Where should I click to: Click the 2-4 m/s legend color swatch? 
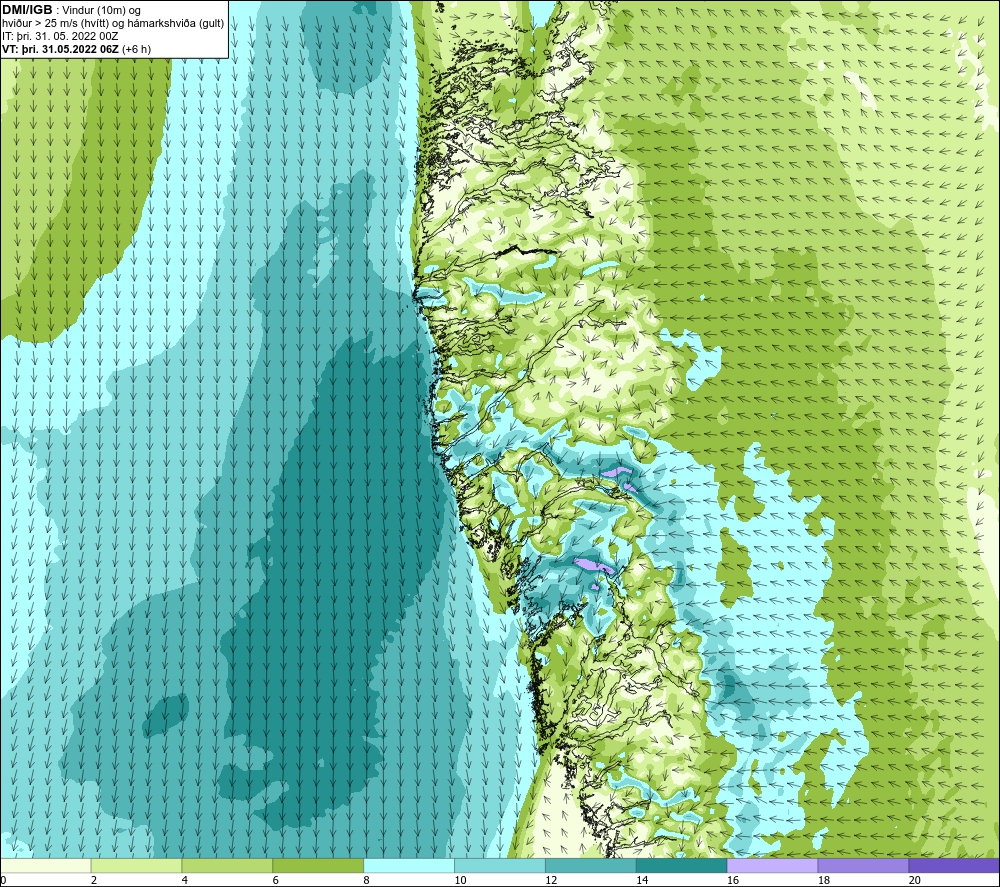tap(136, 865)
